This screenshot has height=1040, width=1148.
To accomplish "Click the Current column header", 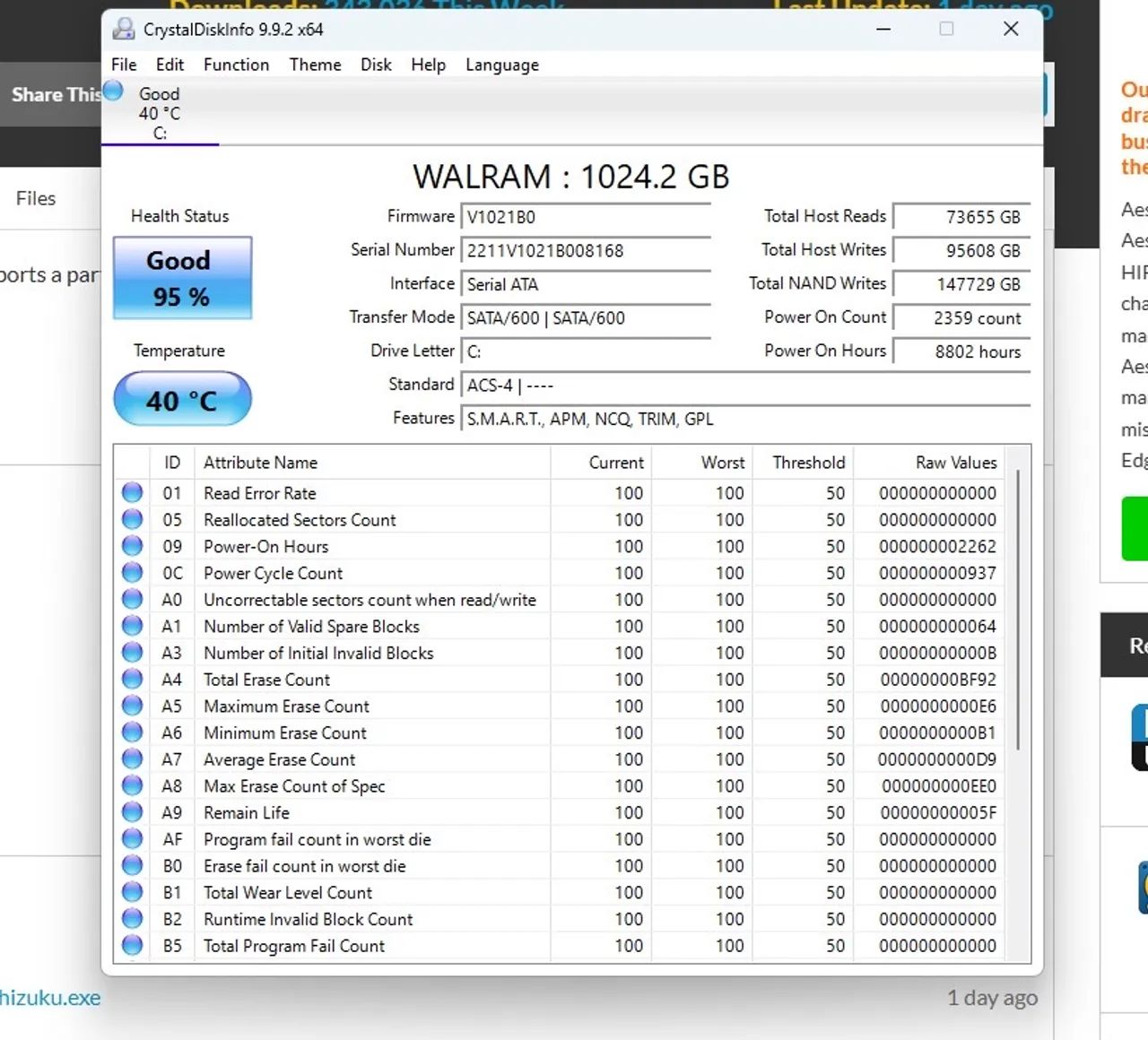I will pos(601,463).
